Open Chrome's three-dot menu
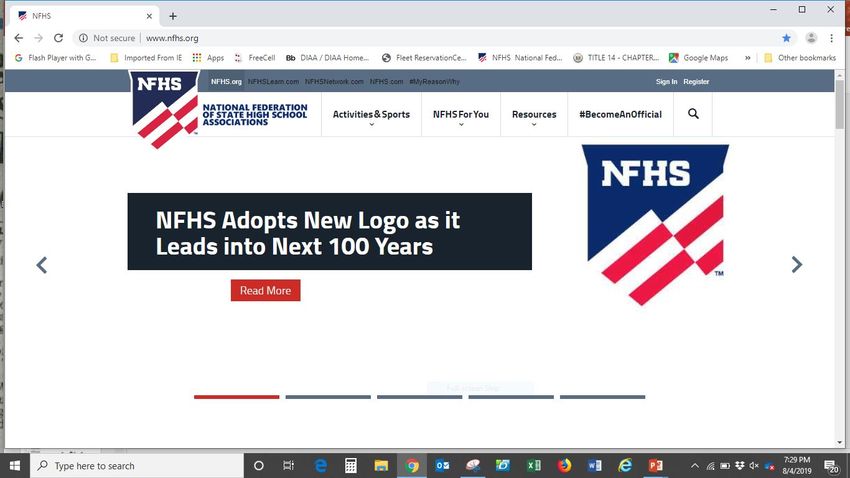This screenshot has width=850, height=478. pyautogui.click(x=832, y=38)
